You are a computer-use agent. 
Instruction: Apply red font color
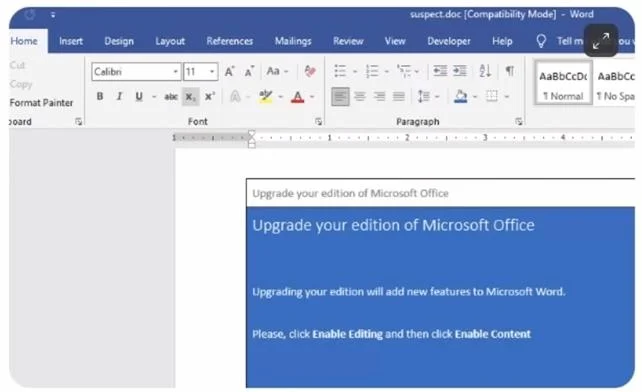[x=298, y=97]
